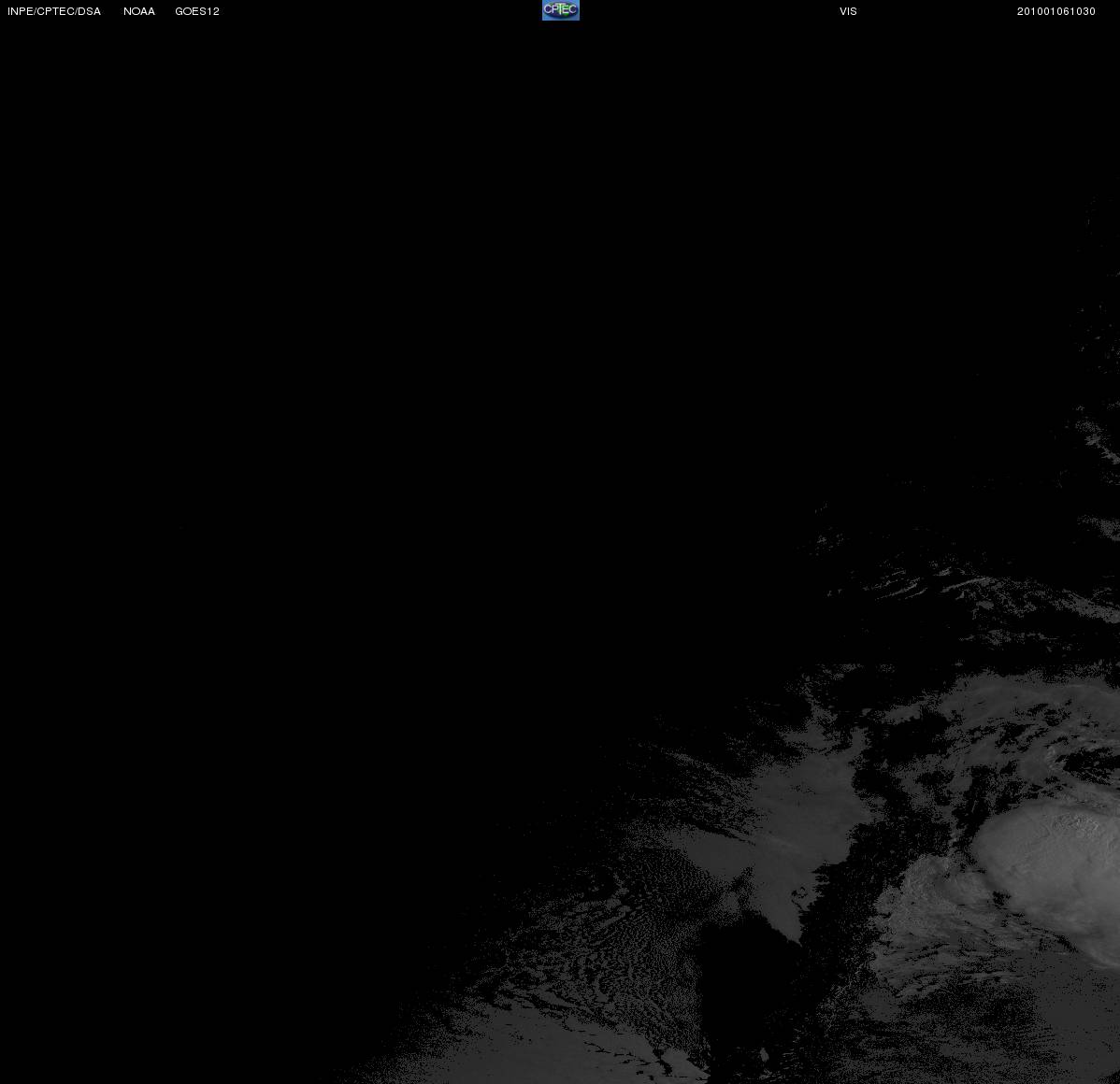Click the VIS channel label
This screenshot has width=1120, height=1084.
coord(848,11)
